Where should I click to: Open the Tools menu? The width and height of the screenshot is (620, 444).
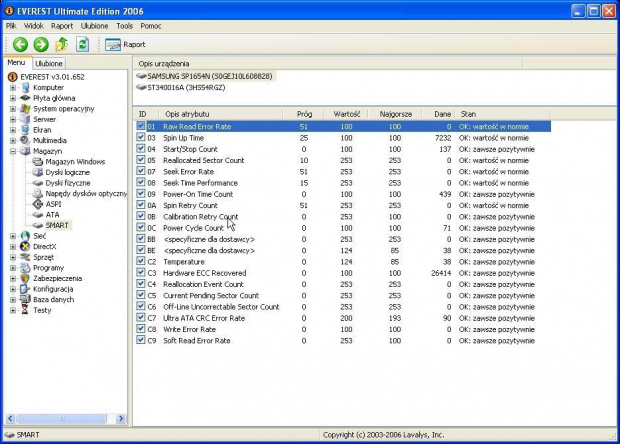[125, 26]
